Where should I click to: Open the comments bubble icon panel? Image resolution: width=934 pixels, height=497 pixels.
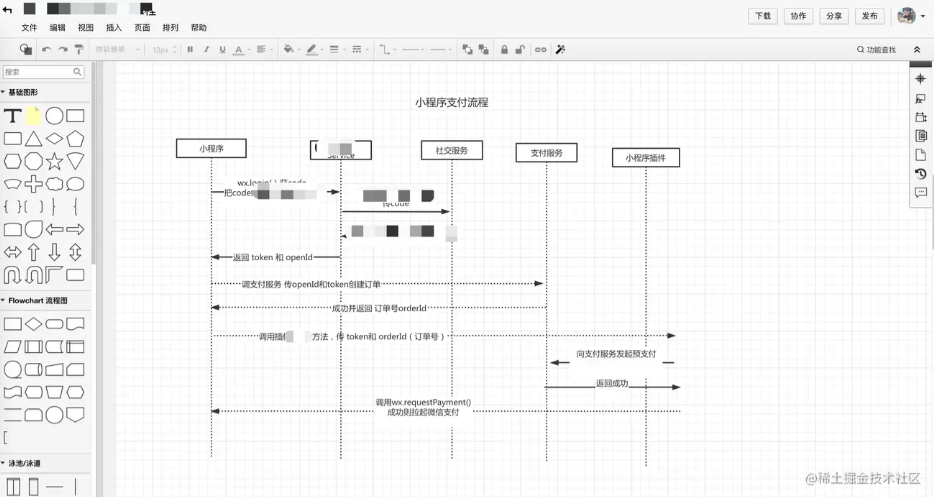pos(920,192)
